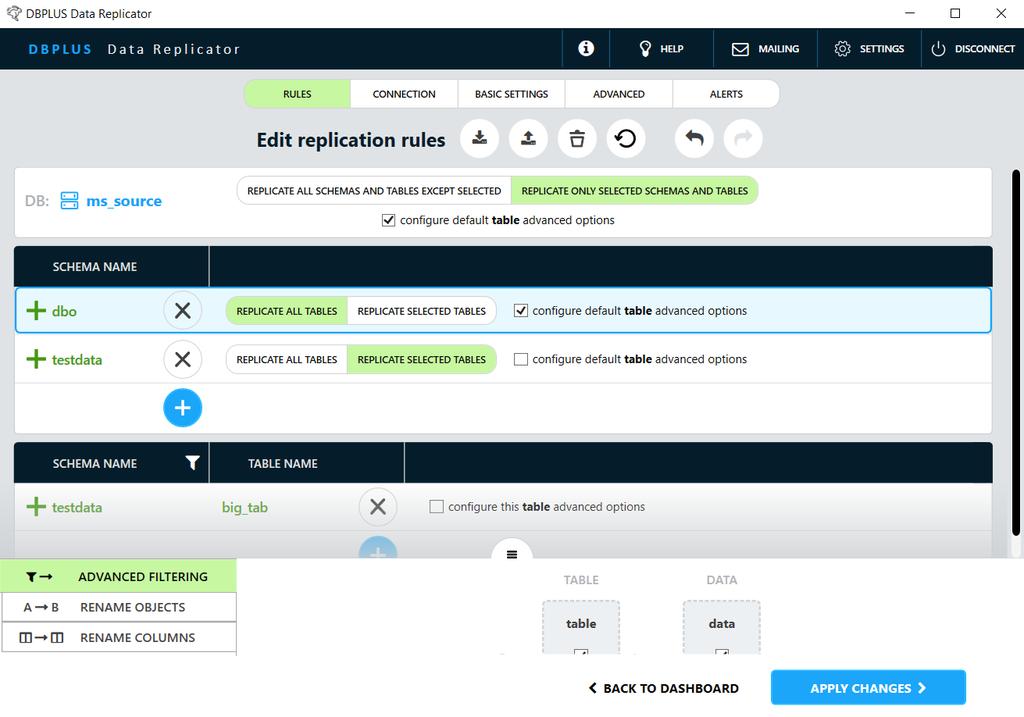Click the database server icon beside ms_source

pos(69,200)
